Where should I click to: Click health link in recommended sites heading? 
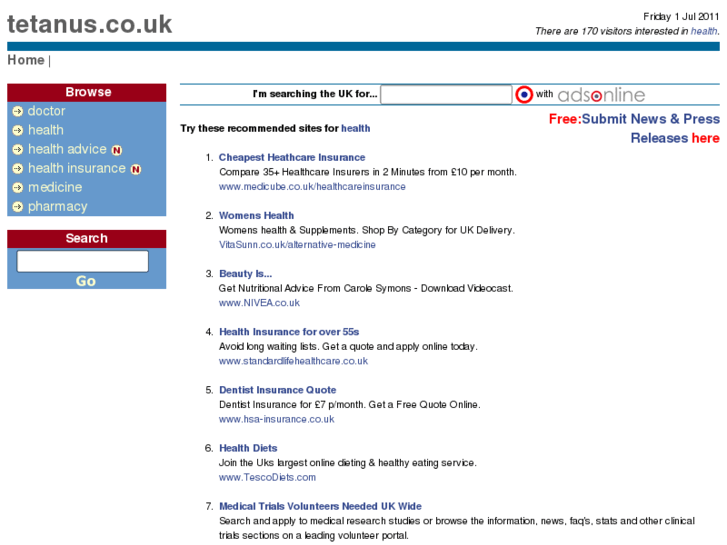[x=356, y=128]
